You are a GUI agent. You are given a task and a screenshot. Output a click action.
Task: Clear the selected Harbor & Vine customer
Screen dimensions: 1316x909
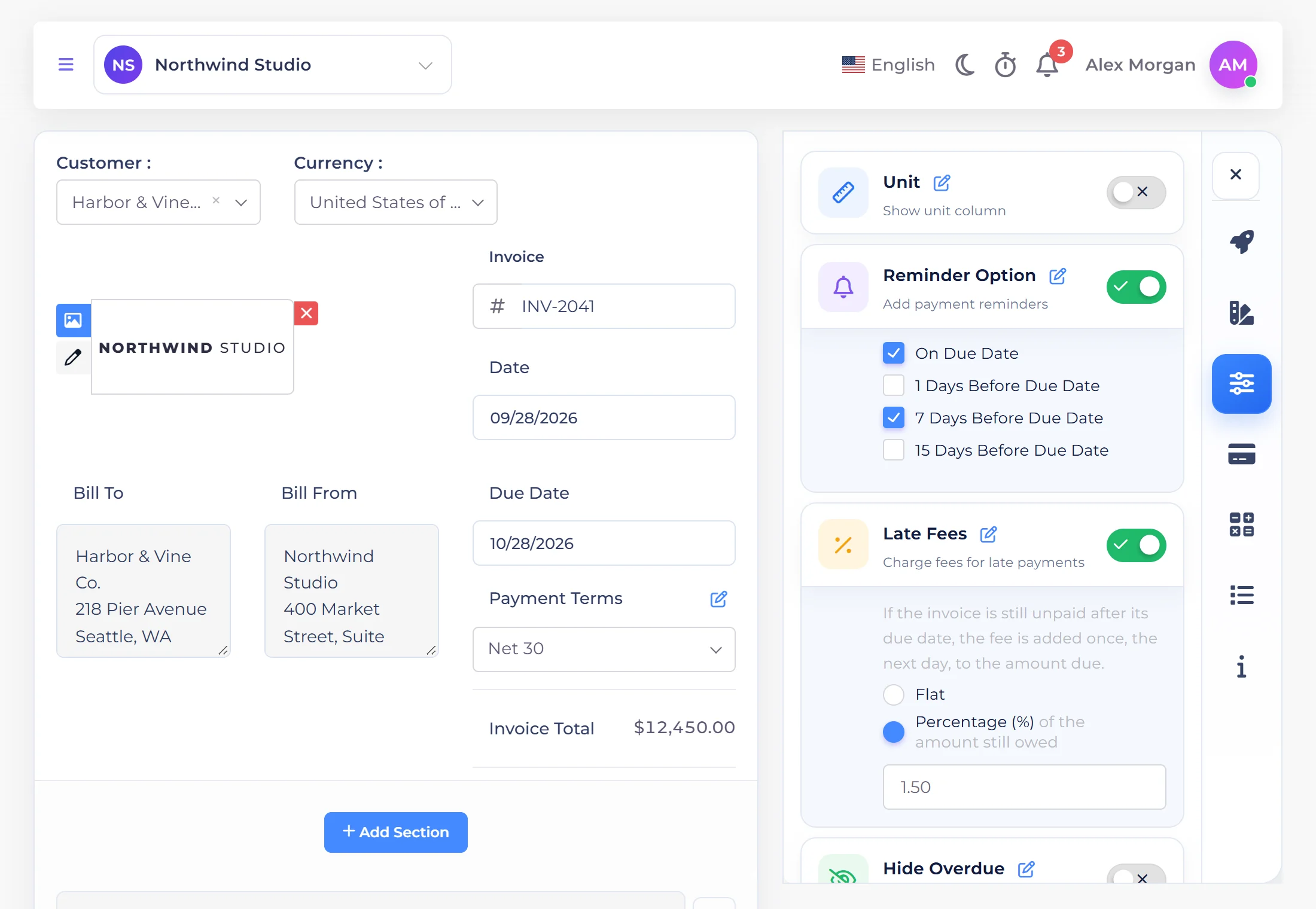216,200
